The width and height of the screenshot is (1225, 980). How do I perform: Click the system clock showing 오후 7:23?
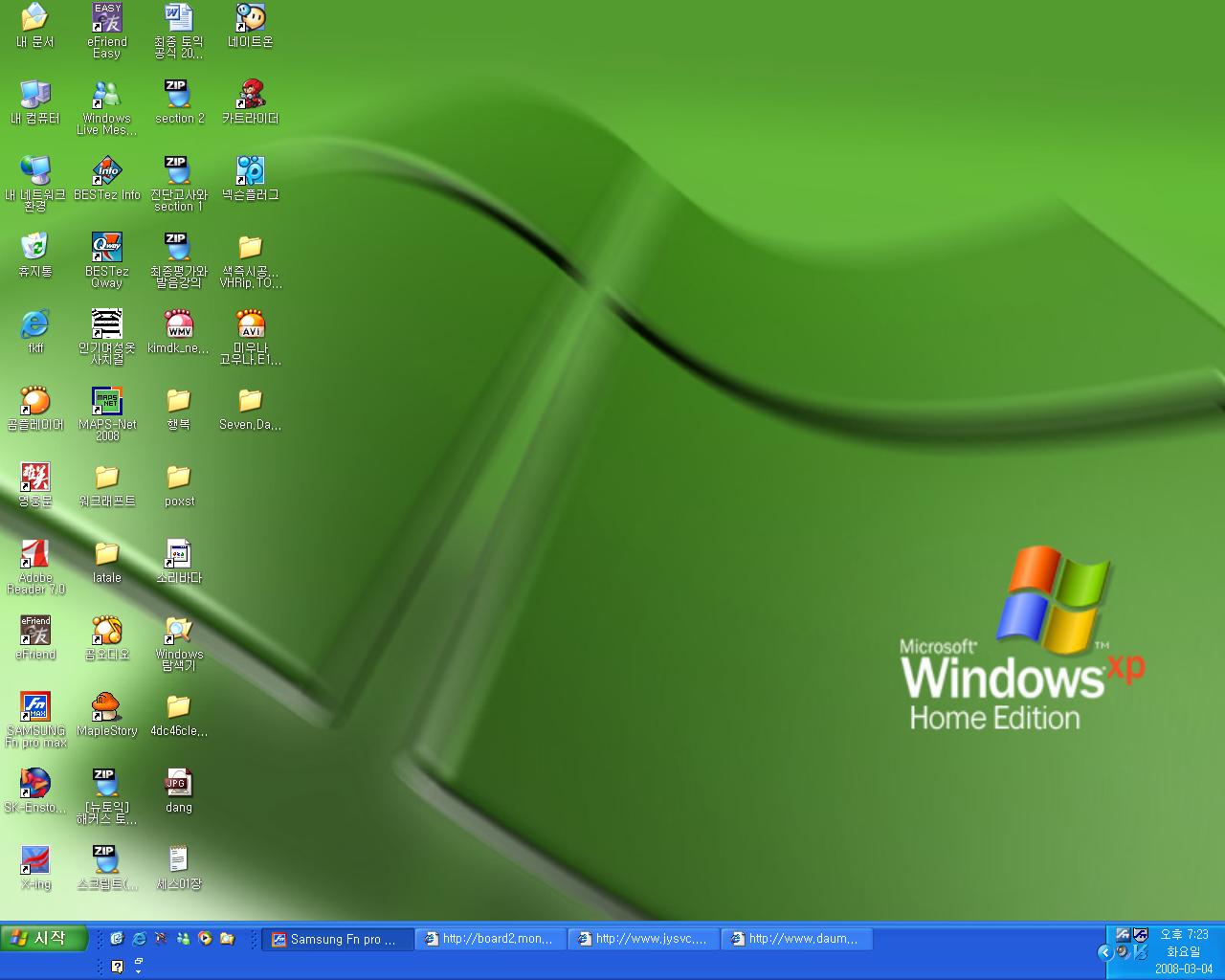point(1184,935)
